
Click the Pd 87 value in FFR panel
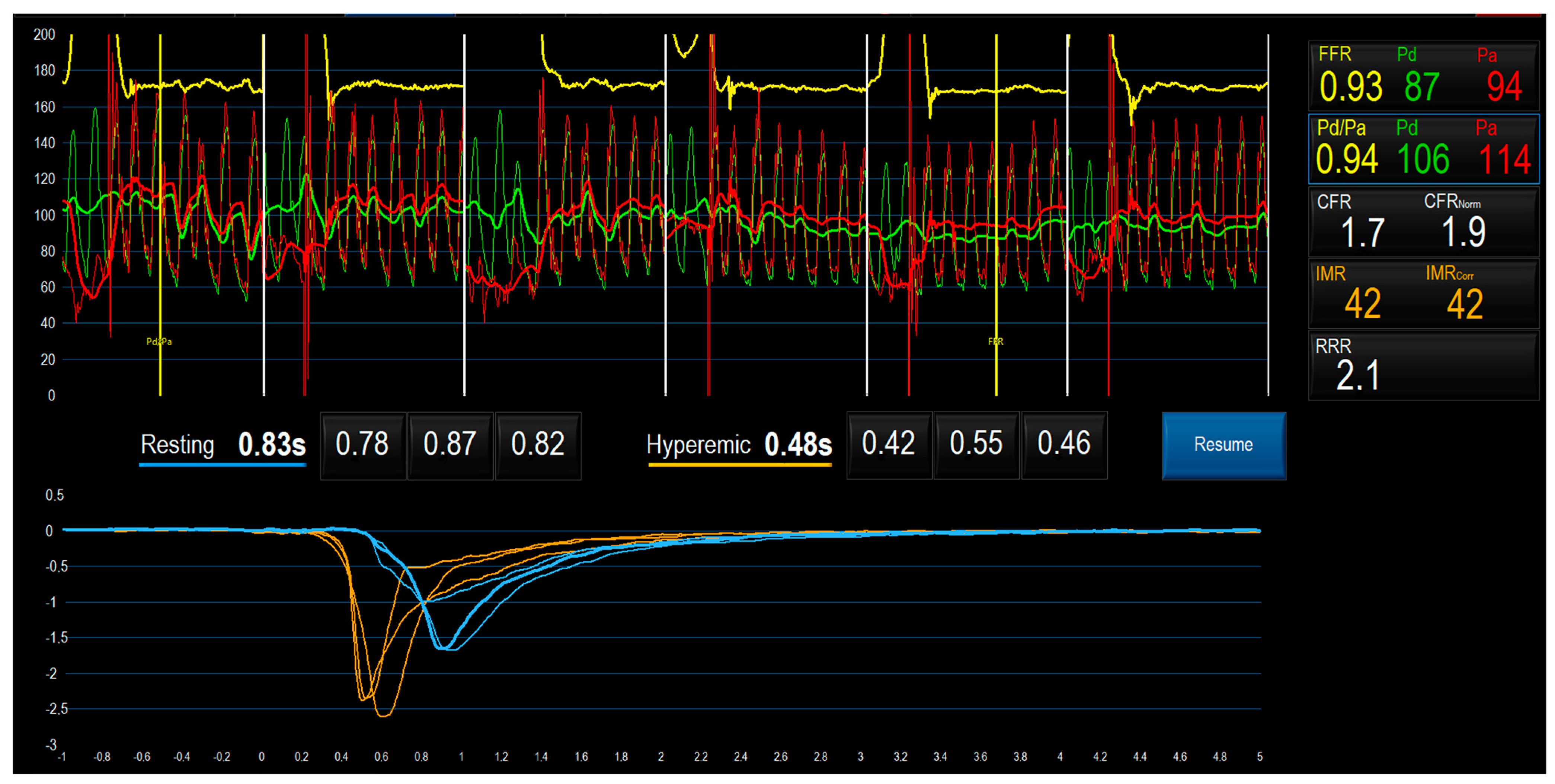click(x=1421, y=87)
